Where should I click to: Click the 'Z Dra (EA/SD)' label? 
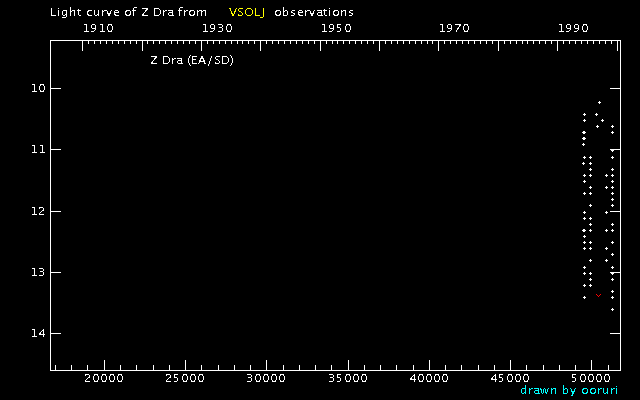click(x=192, y=60)
